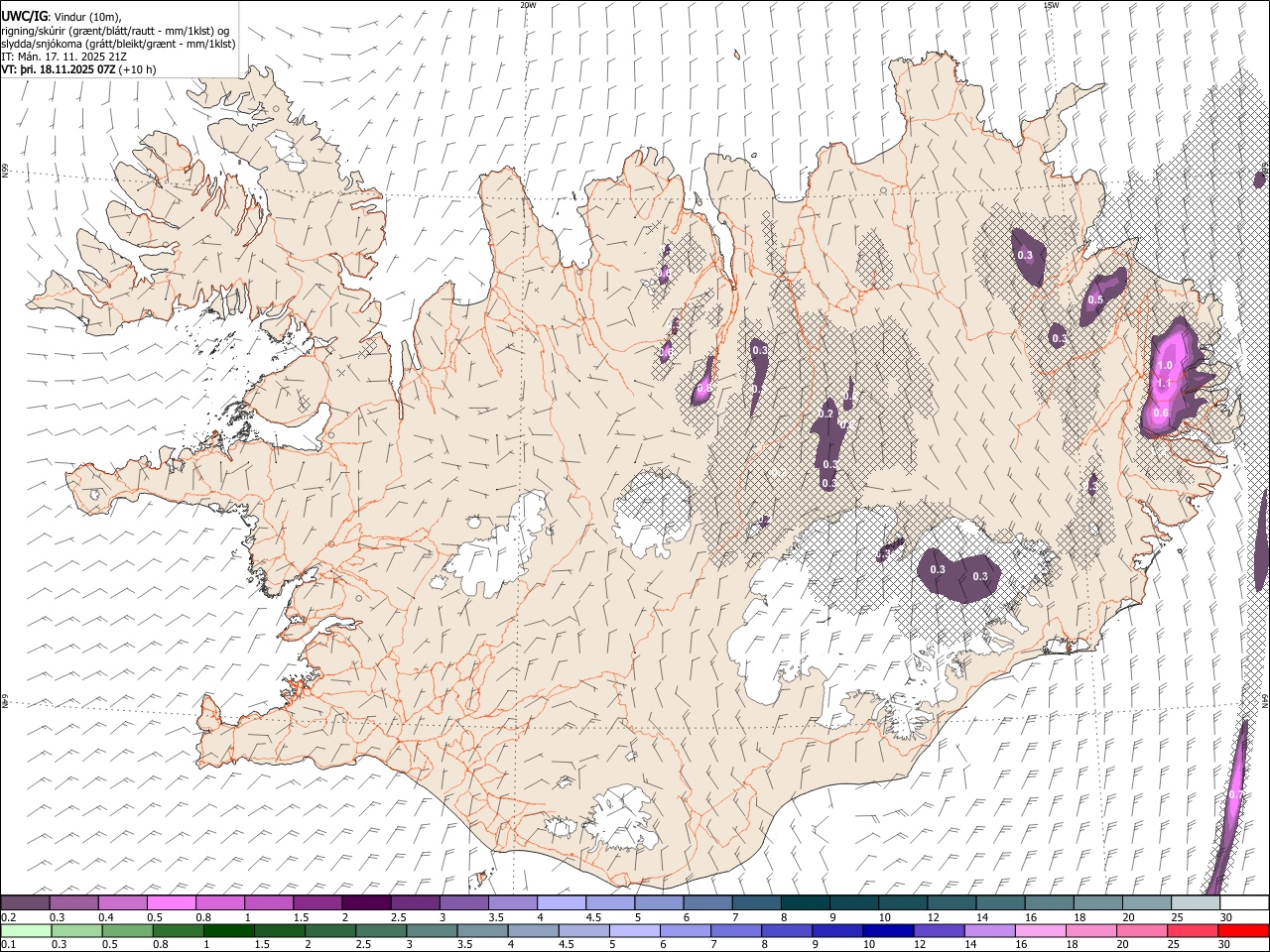Click the '20W' longitude label
The width and height of the screenshot is (1270, 952).
pyautogui.click(x=528, y=5)
